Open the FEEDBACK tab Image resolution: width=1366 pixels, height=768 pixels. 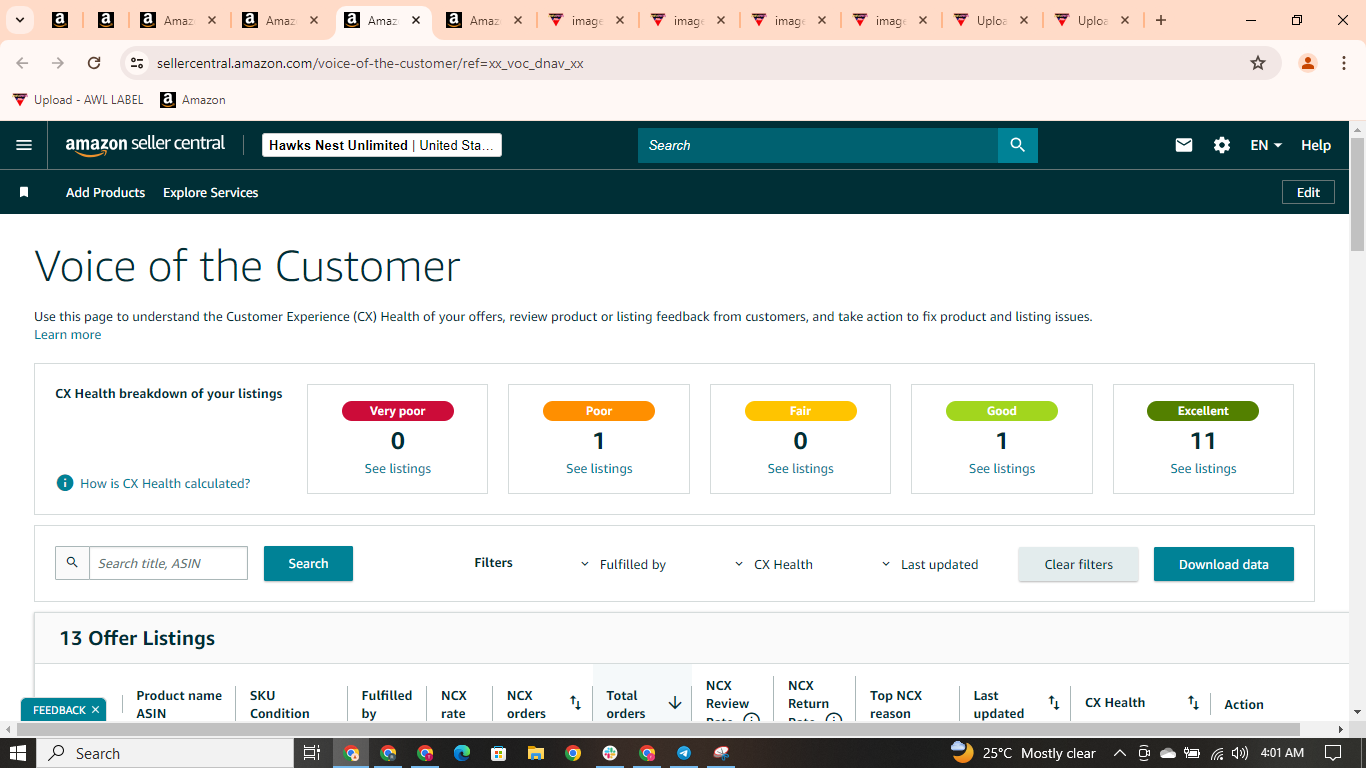click(x=59, y=710)
